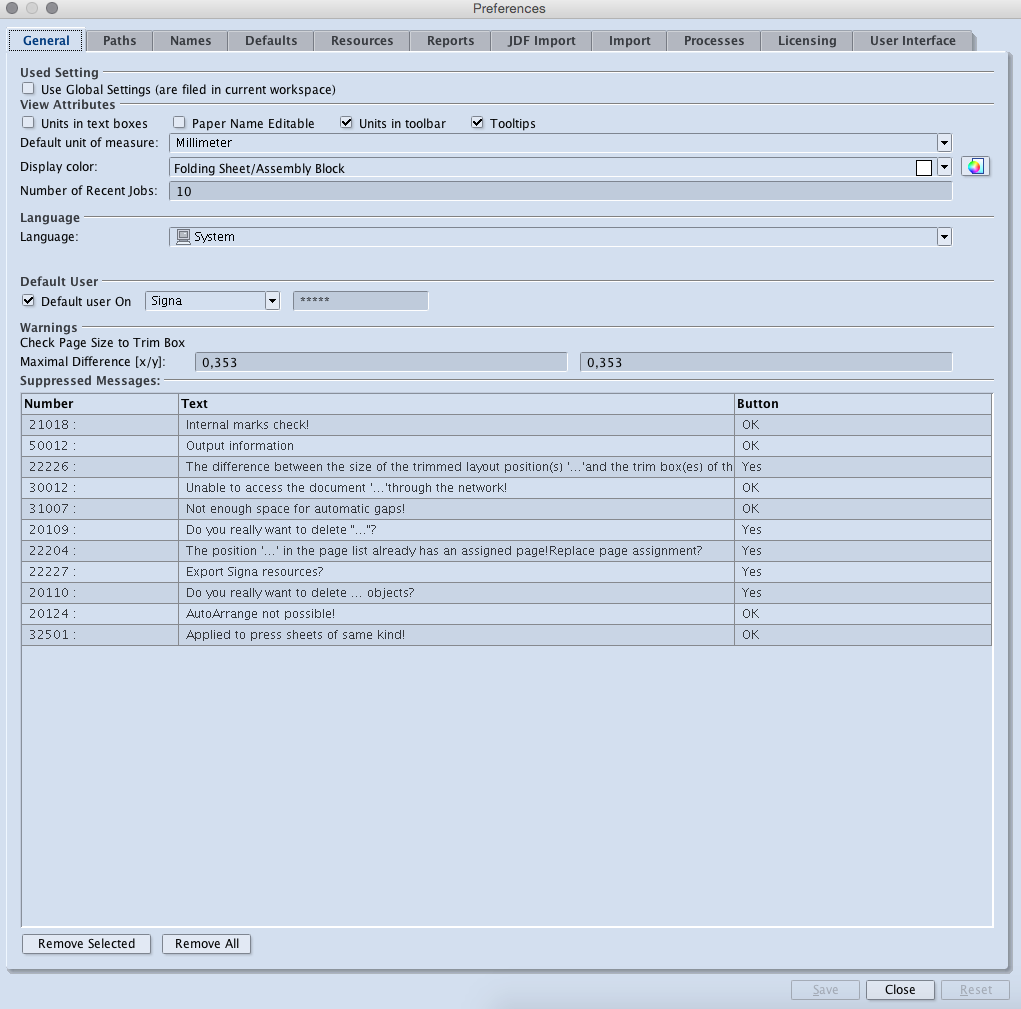1021x1009 pixels.
Task: Expand the Language dropdown
Action: point(944,237)
